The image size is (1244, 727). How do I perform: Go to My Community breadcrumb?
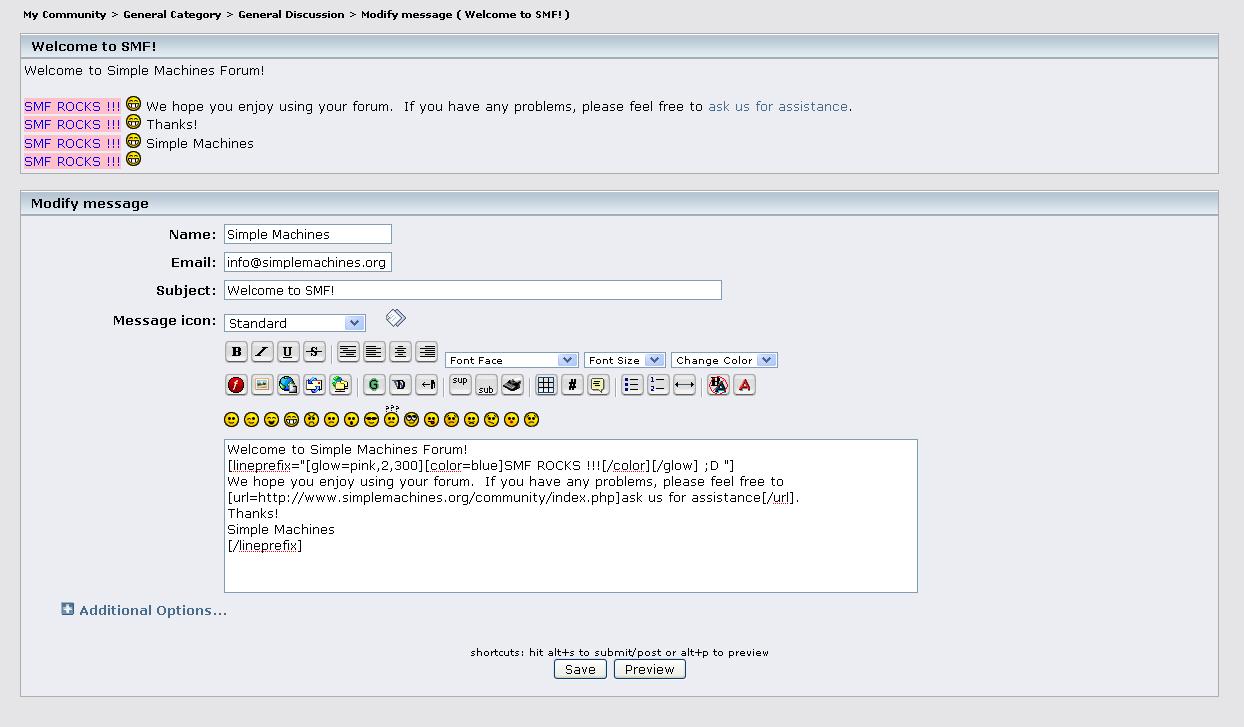click(65, 15)
